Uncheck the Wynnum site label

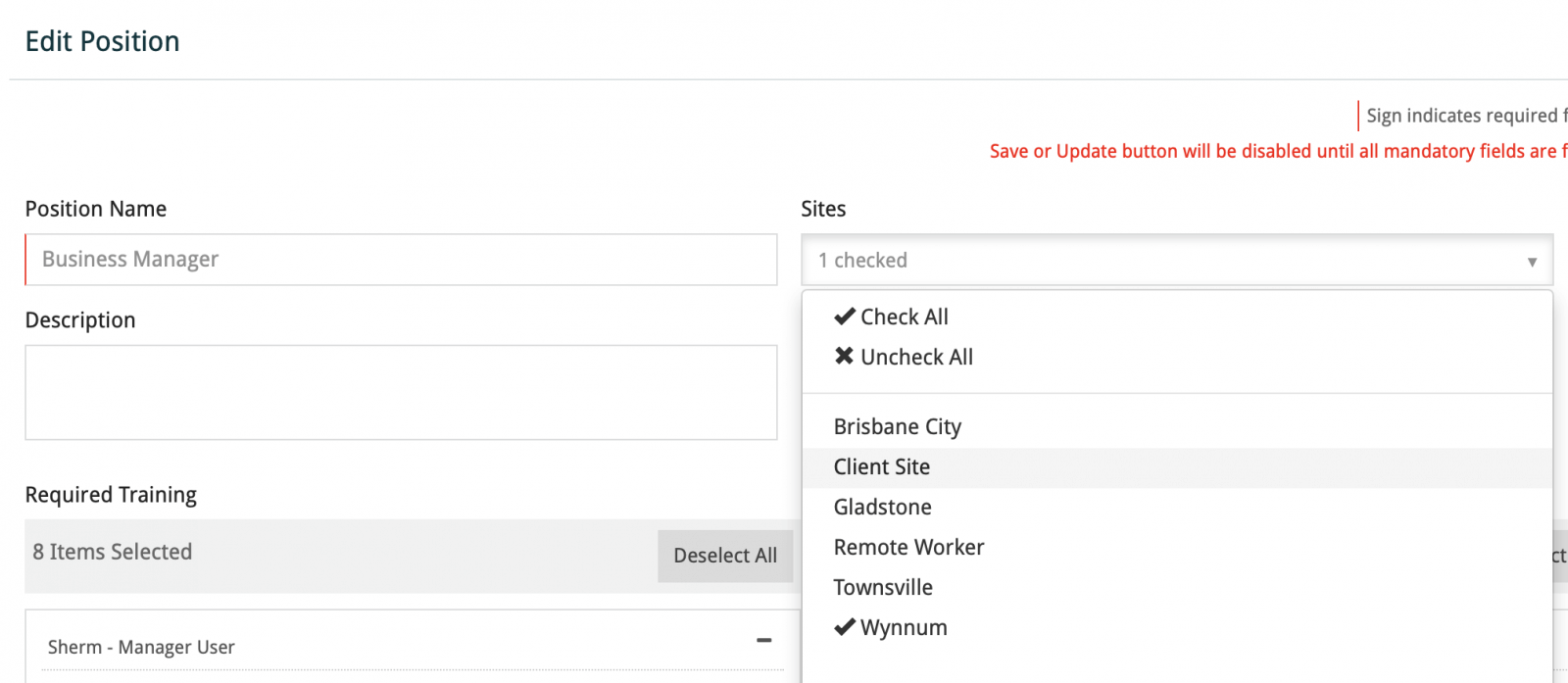[x=904, y=628]
